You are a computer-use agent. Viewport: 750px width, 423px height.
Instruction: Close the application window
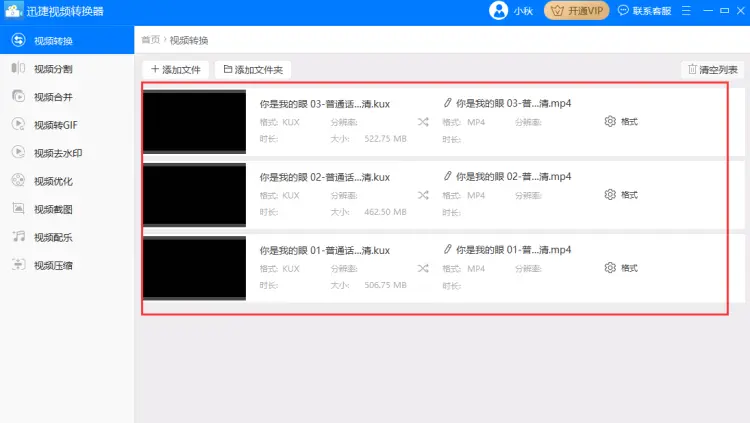coord(740,11)
